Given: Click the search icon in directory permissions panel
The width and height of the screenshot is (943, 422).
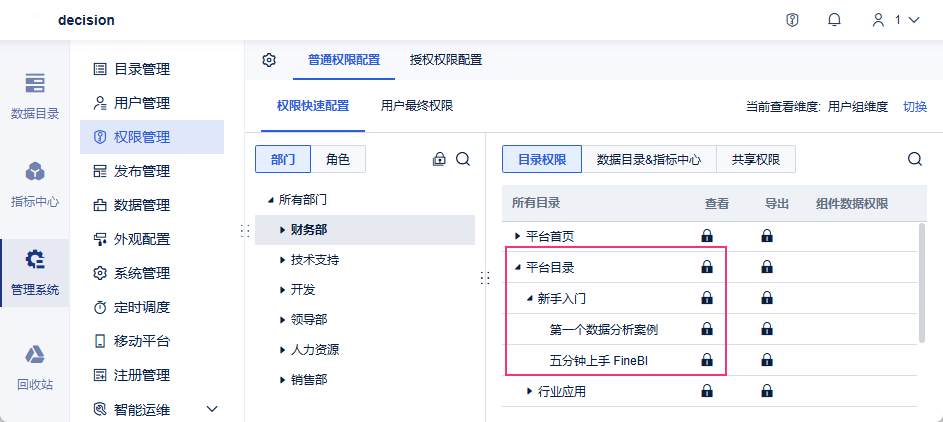Looking at the screenshot, I should click(915, 159).
